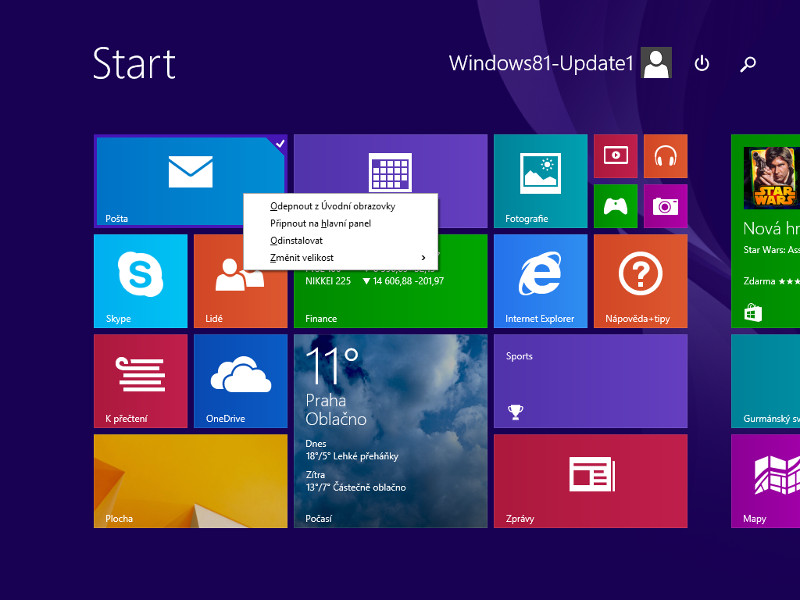Open the Fotografie photos tile
Image resolution: width=800 pixels, height=600 pixels.
[540, 181]
